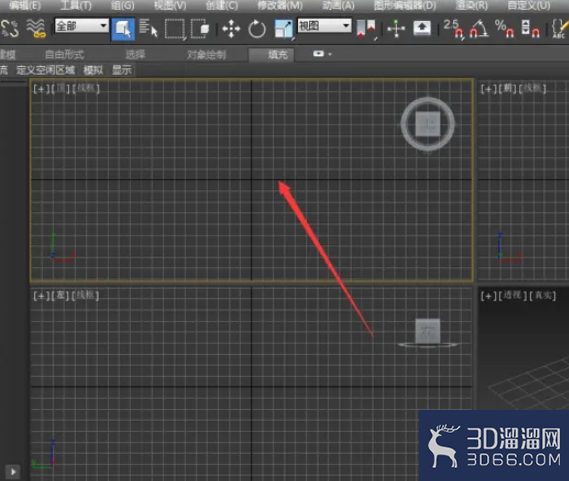Expand the ribbon display options dropdown
The image size is (569, 481).
pyautogui.click(x=322, y=54)
